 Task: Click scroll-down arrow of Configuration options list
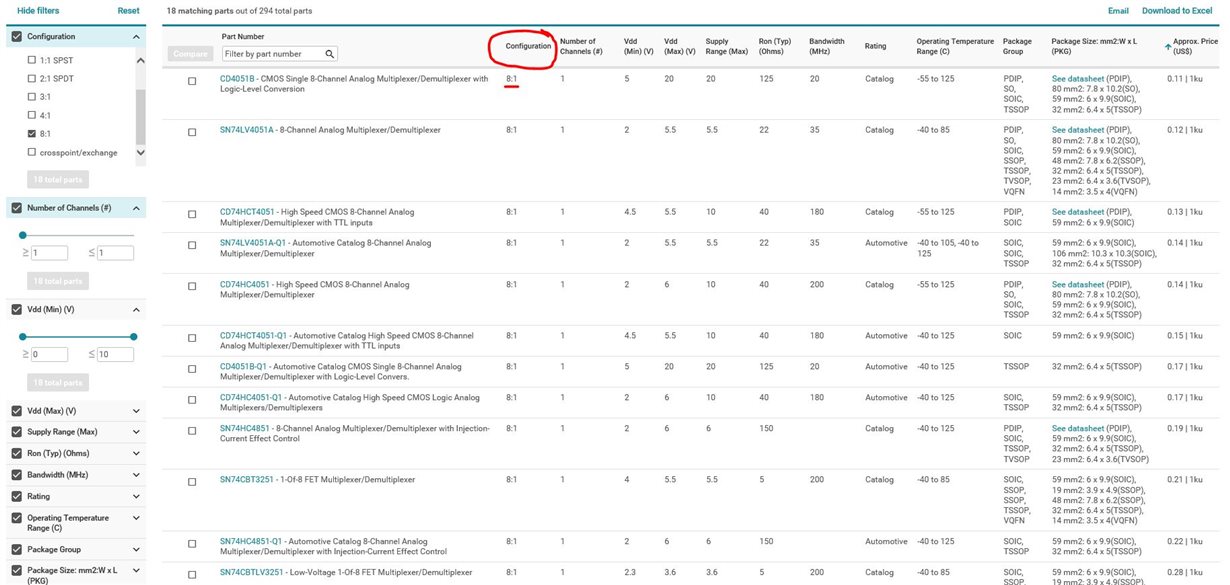141,152
